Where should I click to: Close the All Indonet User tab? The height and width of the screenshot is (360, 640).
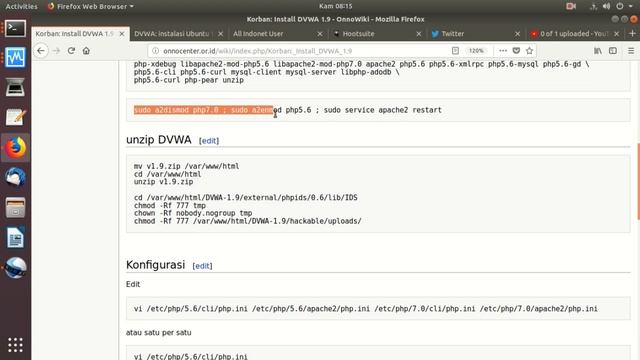(320, 34)
